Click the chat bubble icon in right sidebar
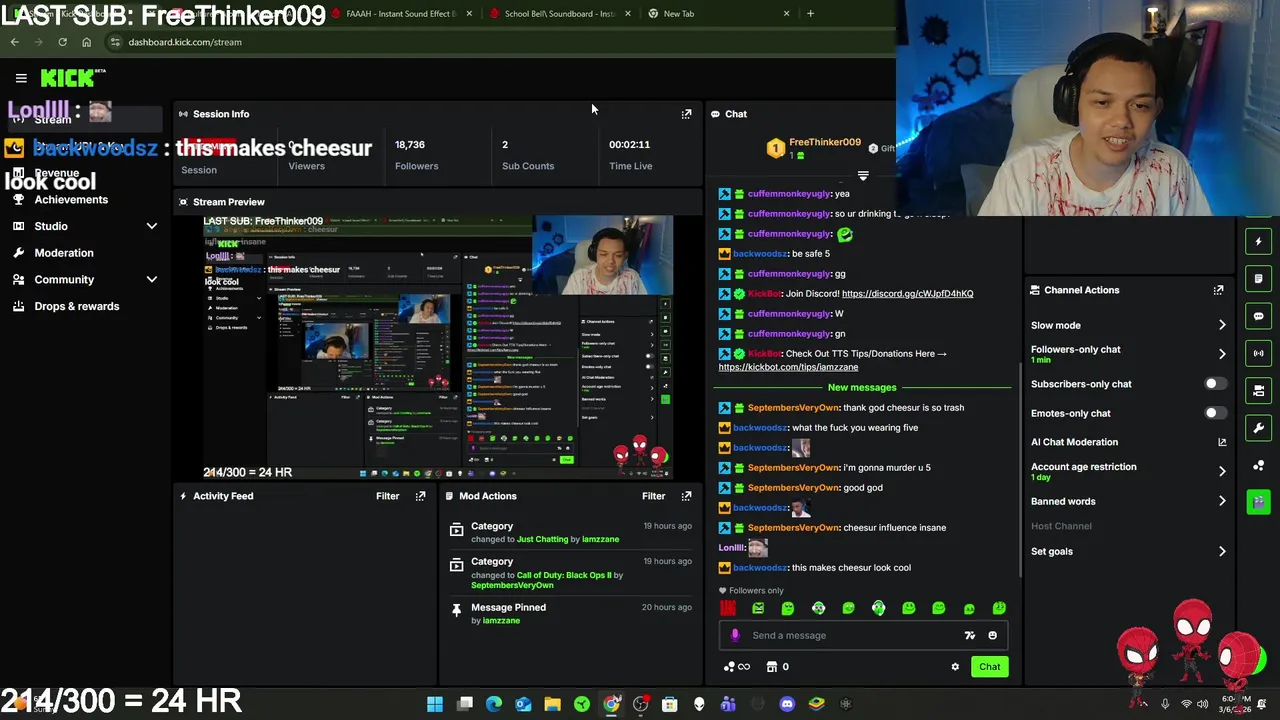The width and height of the screenshot is (1280, 720). click(1258, 316)
